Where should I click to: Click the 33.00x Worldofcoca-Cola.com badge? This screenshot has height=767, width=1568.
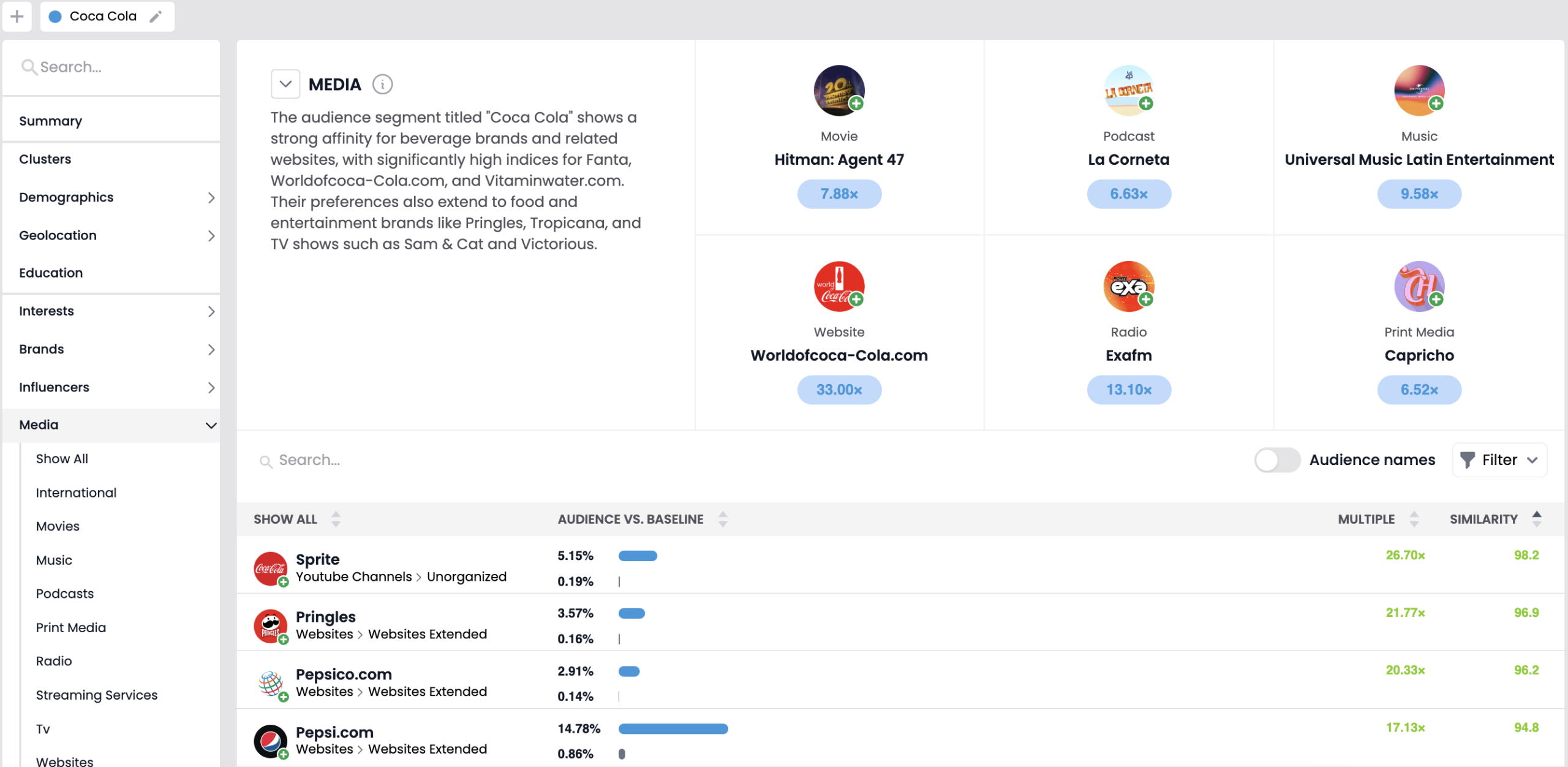(839, 390)
